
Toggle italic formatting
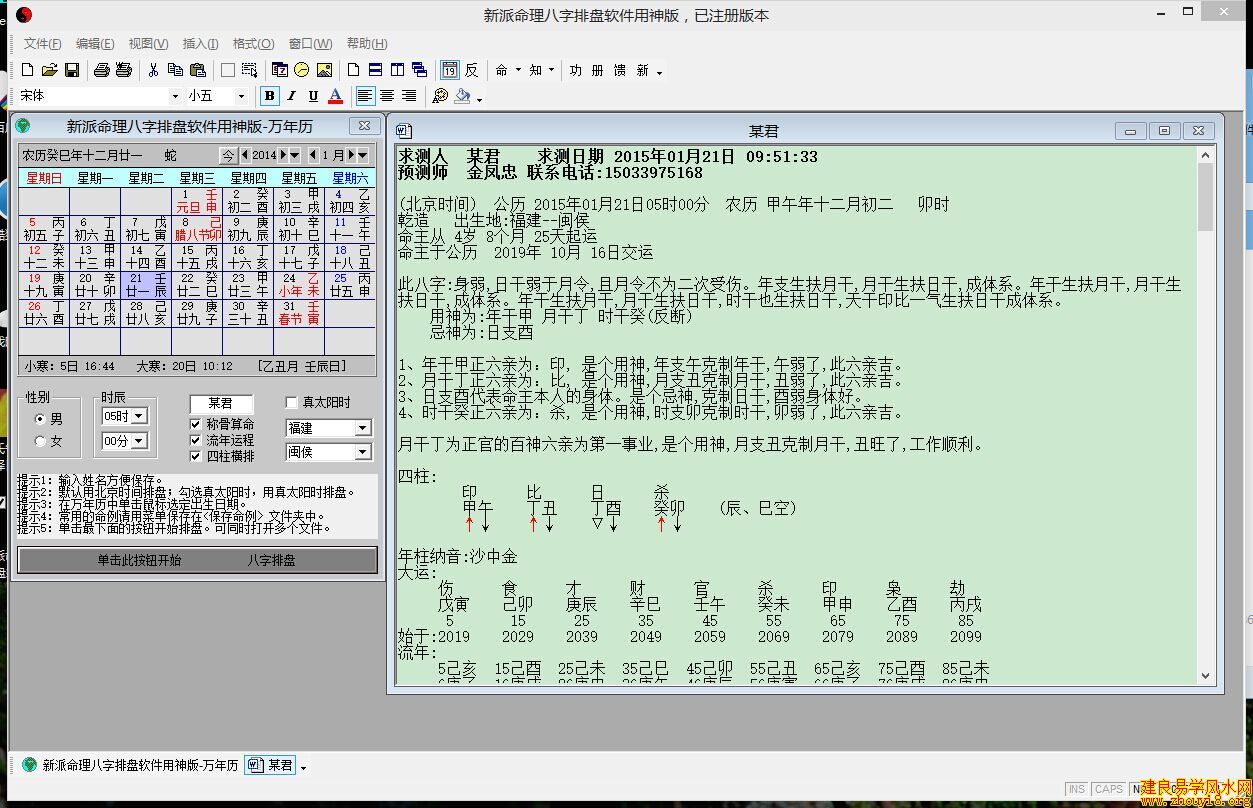tap(291, 96)
